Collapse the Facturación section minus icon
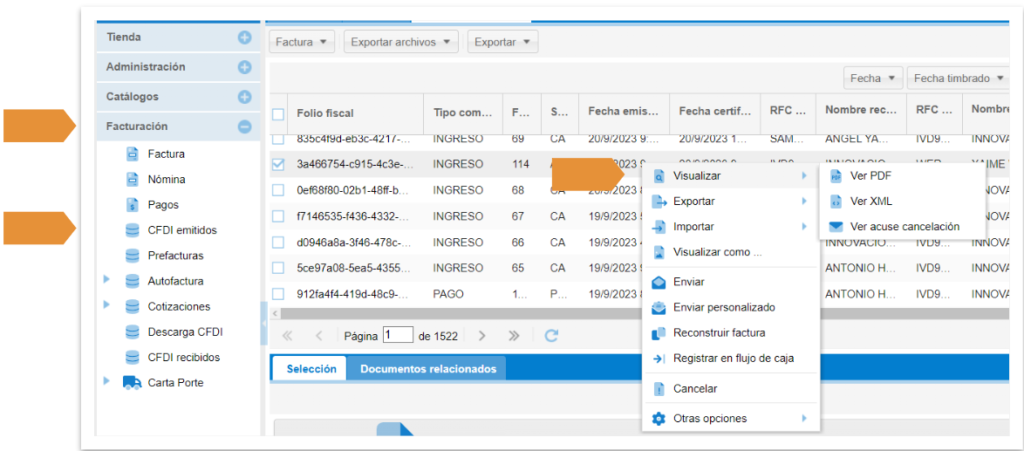Viewport: 1024px width, 451px height. [244, 127]
